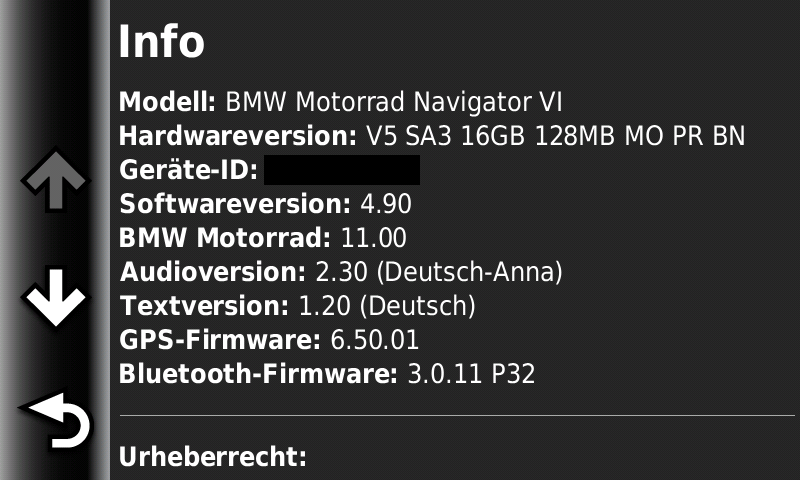
Task: Click the blacked-out device ID box
Action: click(341, 170)
